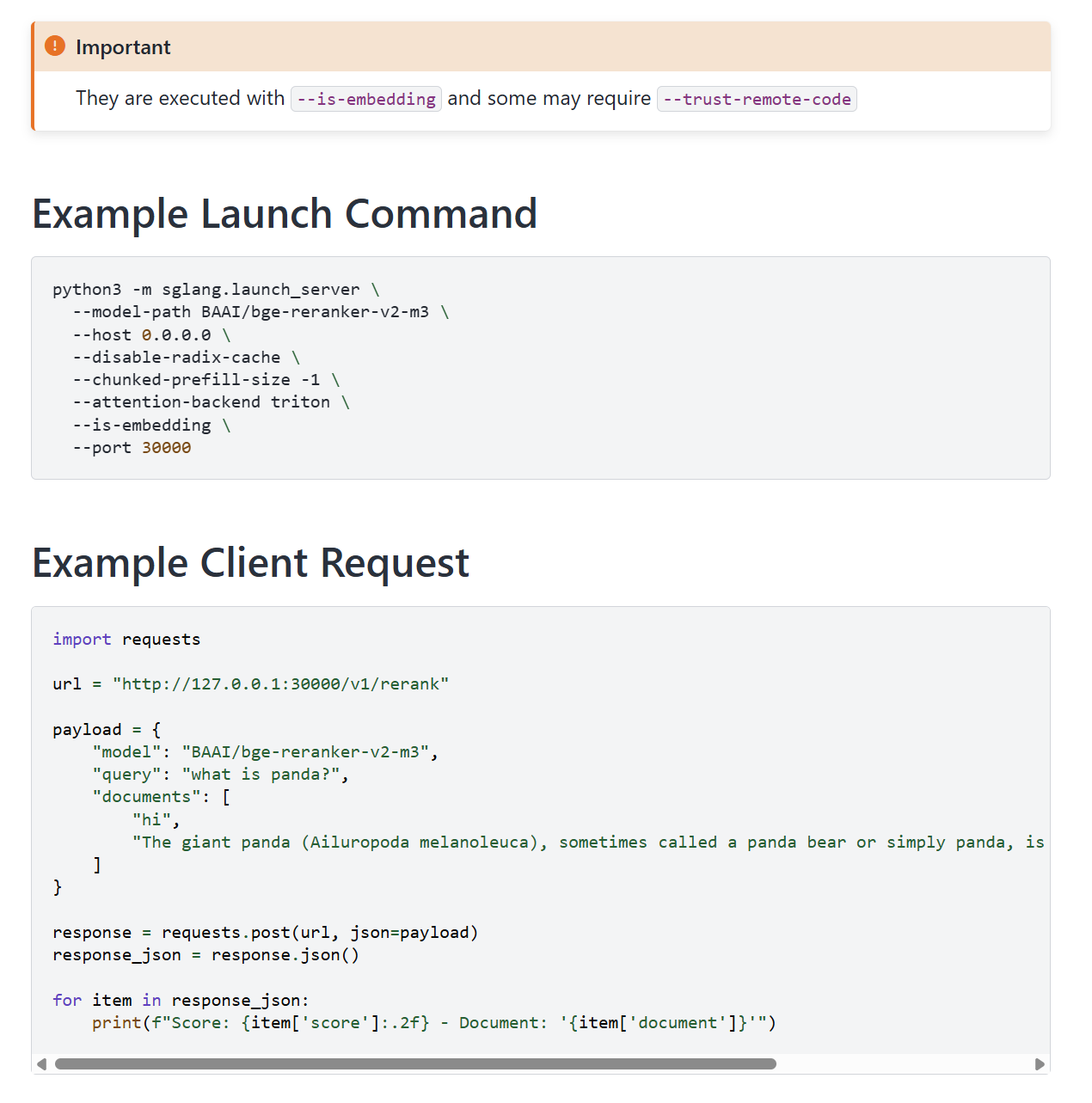Click the import requests line
This screenshot has width=1092, height=1103.
tap(126, 640)
